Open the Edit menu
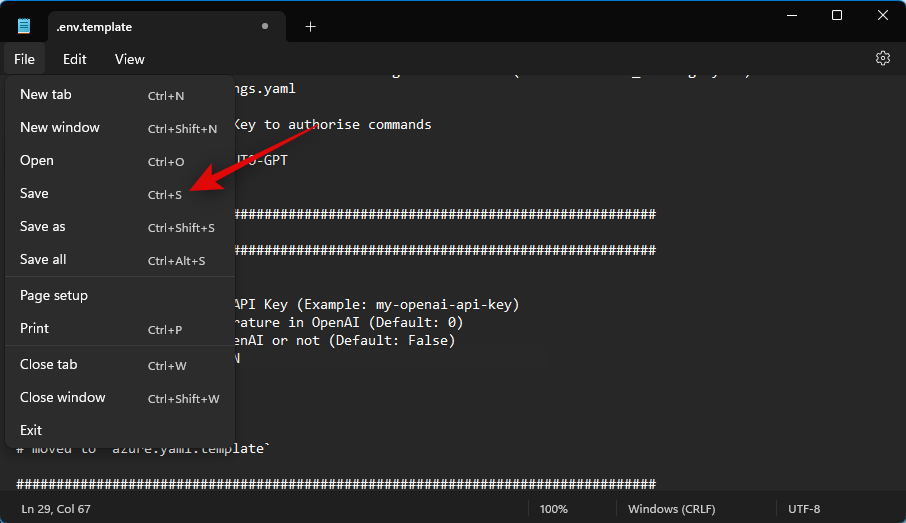 tap(75, 59)
